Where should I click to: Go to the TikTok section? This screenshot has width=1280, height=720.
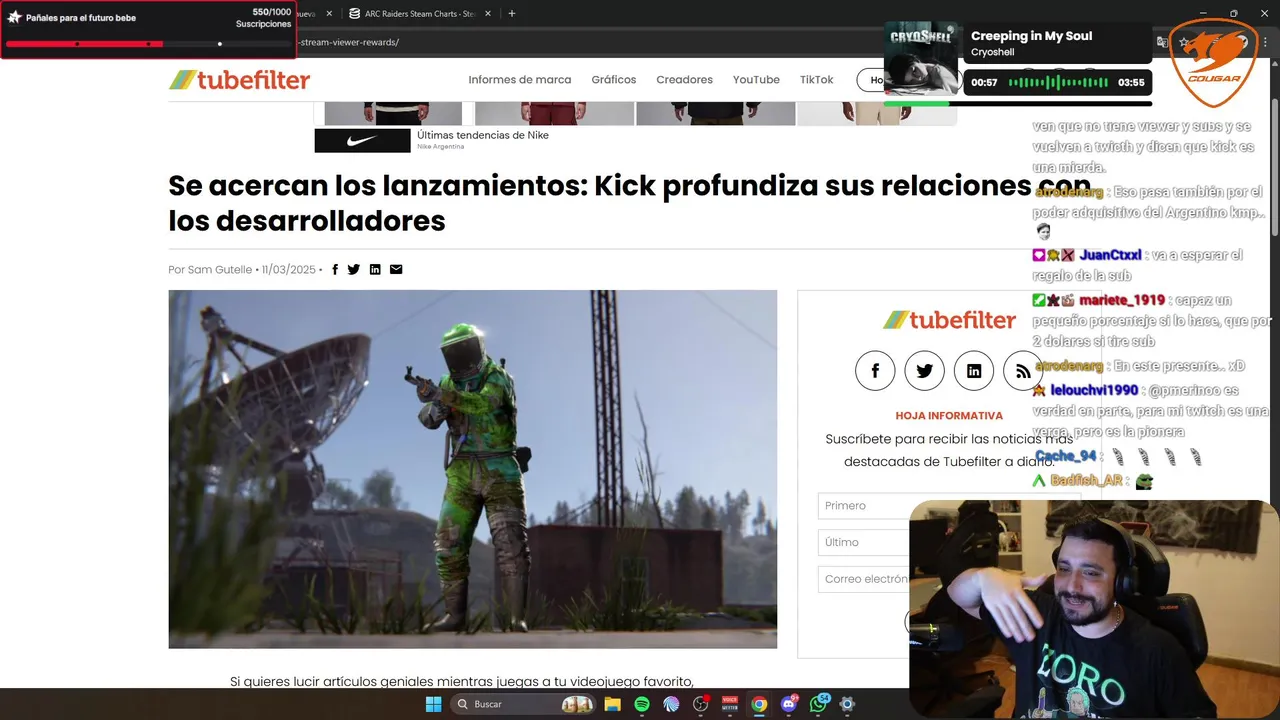[816, 80]
